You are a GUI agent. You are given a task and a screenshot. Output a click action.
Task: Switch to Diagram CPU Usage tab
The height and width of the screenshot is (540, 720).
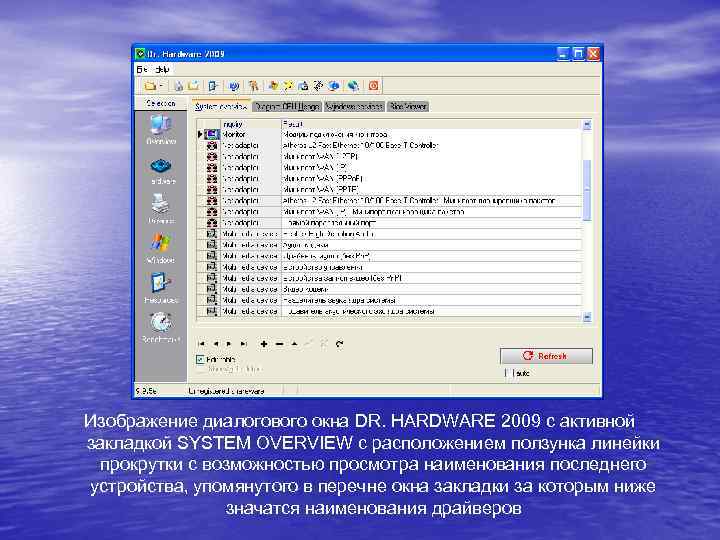(287, 107)
